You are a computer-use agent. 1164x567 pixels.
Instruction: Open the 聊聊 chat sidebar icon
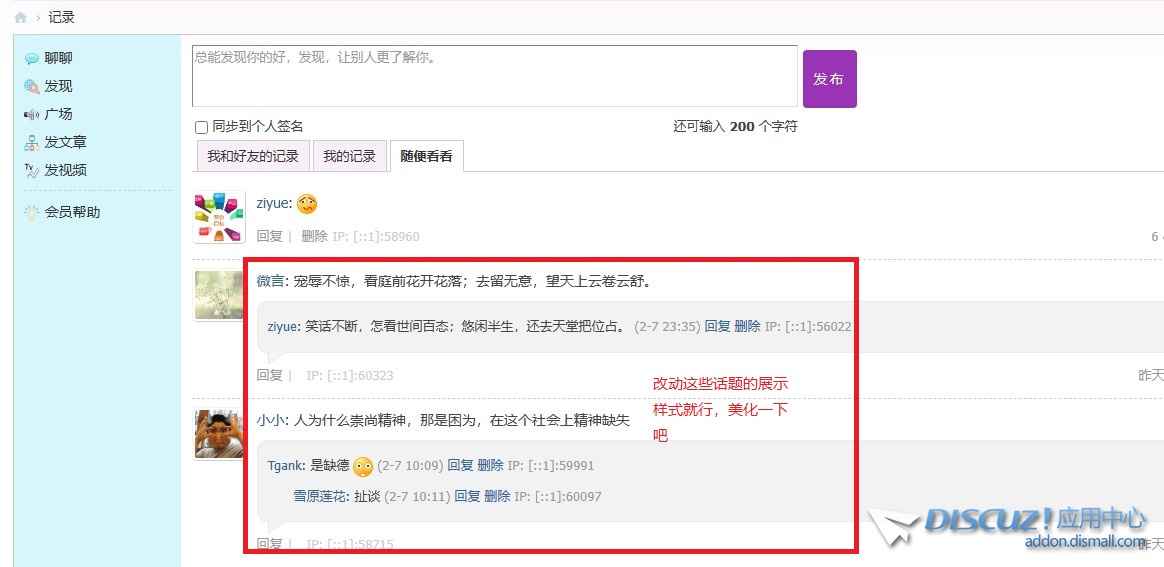click(32, 59)
